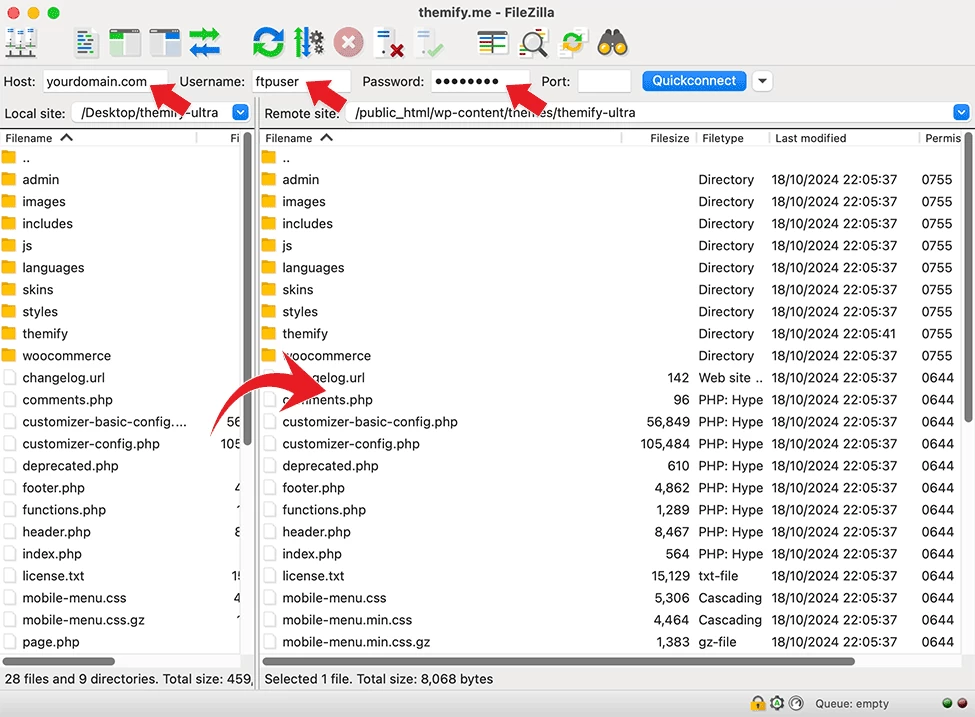Sort remote list by Filetype column
The width and height of the screenshot is (975, 717).
pyautogui.click(x=732, y=138)
